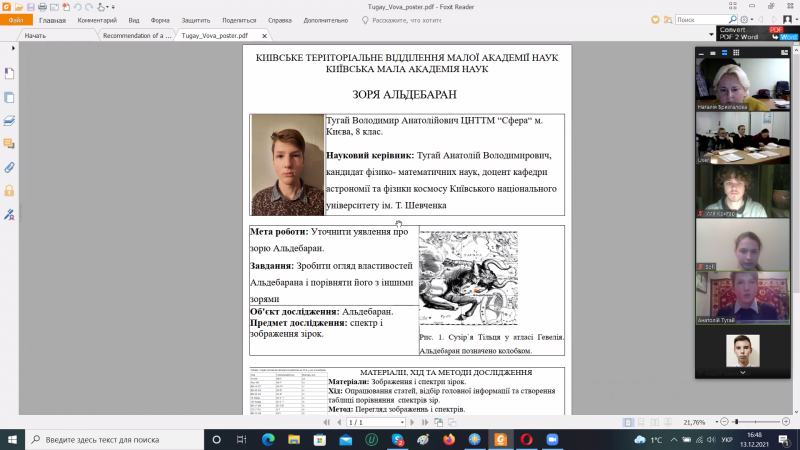
Task: Open the Security lock panel icon
Action: click(9, 191)
